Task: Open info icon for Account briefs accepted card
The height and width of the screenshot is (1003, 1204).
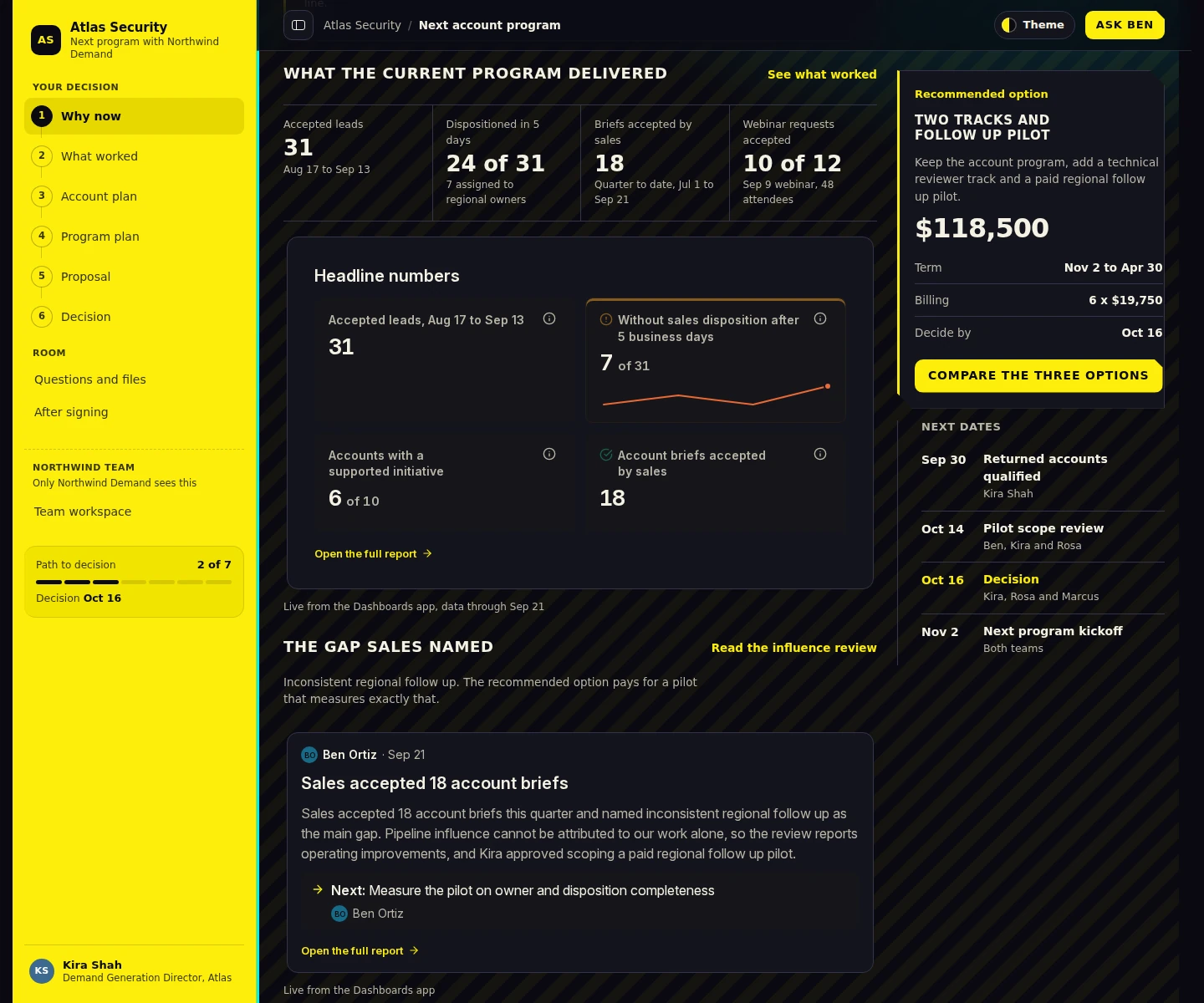Action: pyautogui.click(x=820, y=454)
